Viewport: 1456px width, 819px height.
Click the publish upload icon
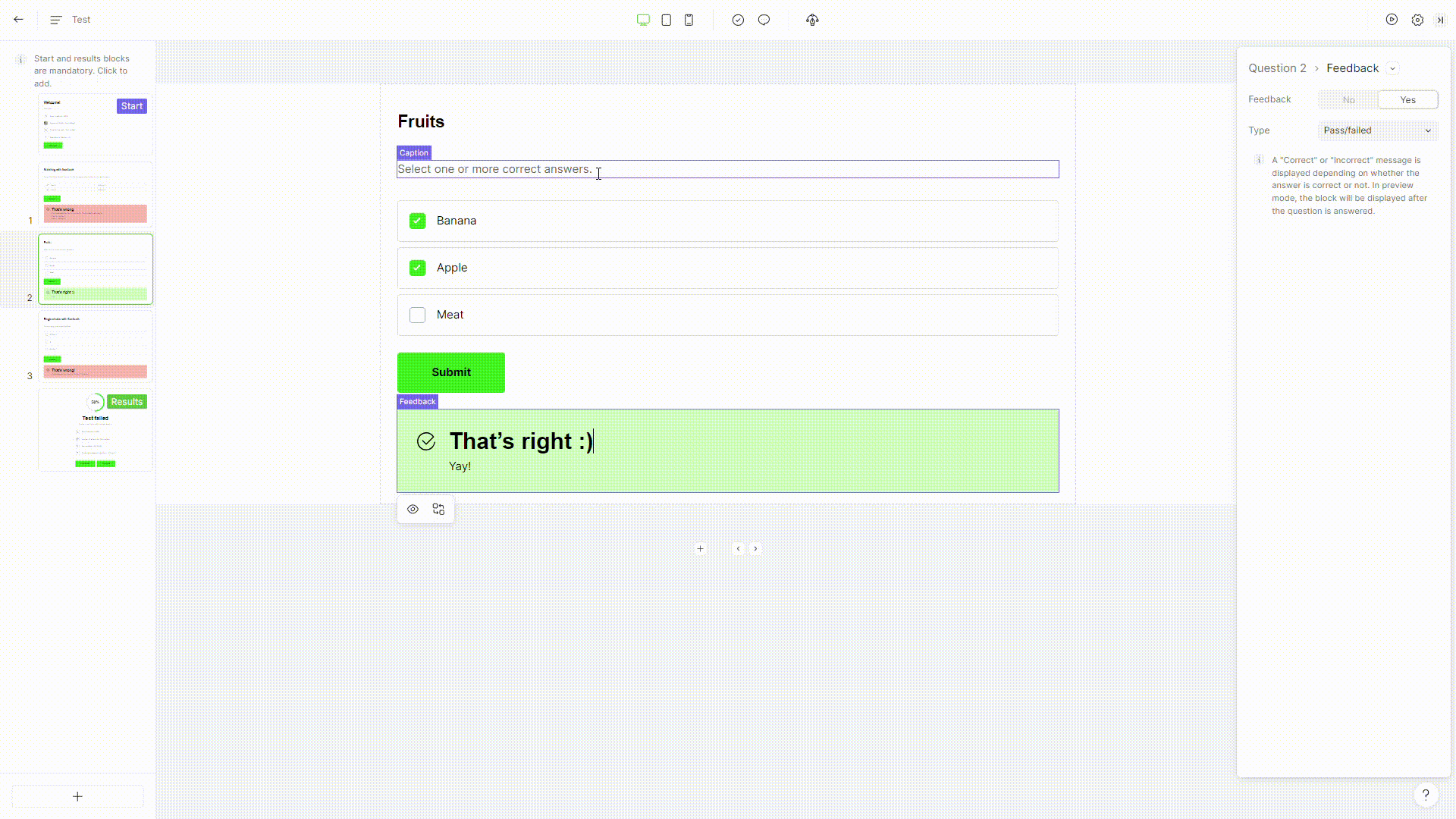(x=812, y=20)
